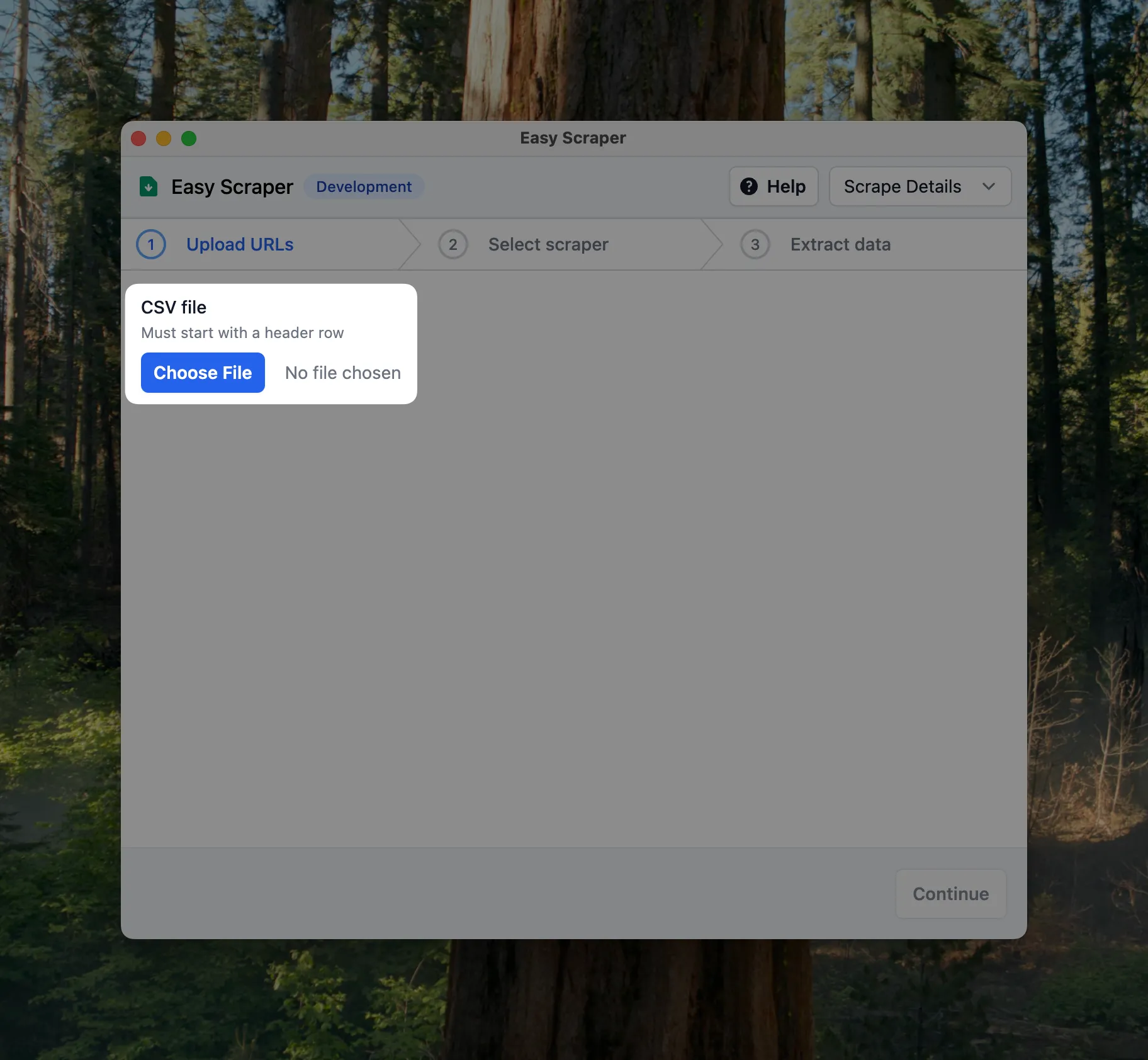Click the Easy Scraper header app name
1148x1060 pixels.
[232, 187]
